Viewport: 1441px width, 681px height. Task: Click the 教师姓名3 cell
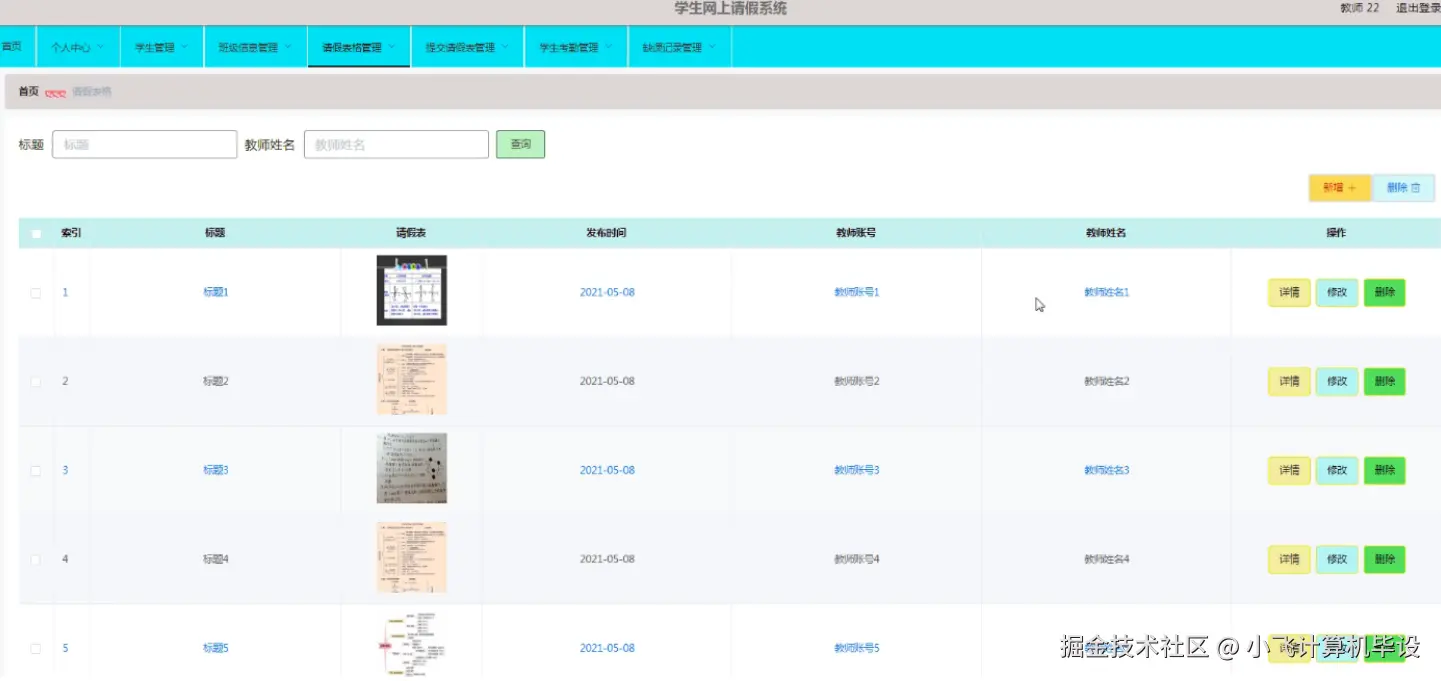[1107, 471]
